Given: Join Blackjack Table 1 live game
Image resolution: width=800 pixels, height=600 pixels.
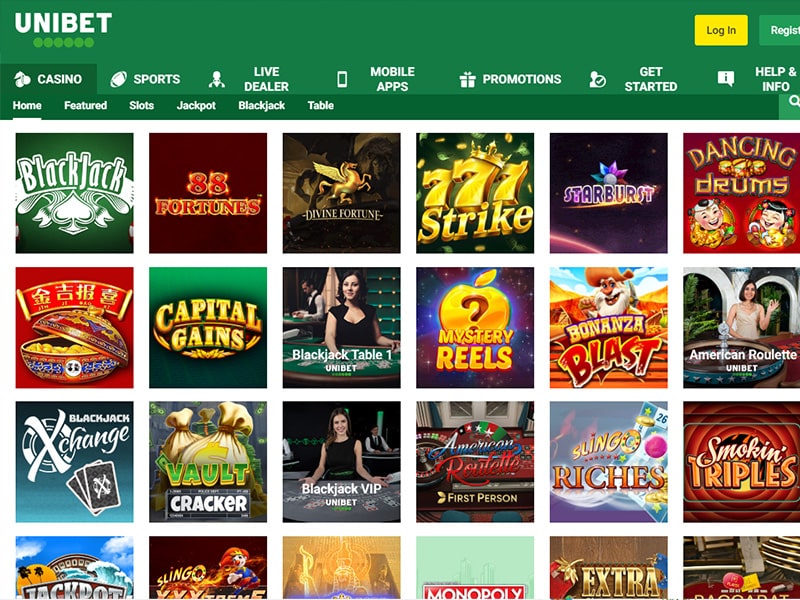Looking at the screenshot, I should coord(342,328).
